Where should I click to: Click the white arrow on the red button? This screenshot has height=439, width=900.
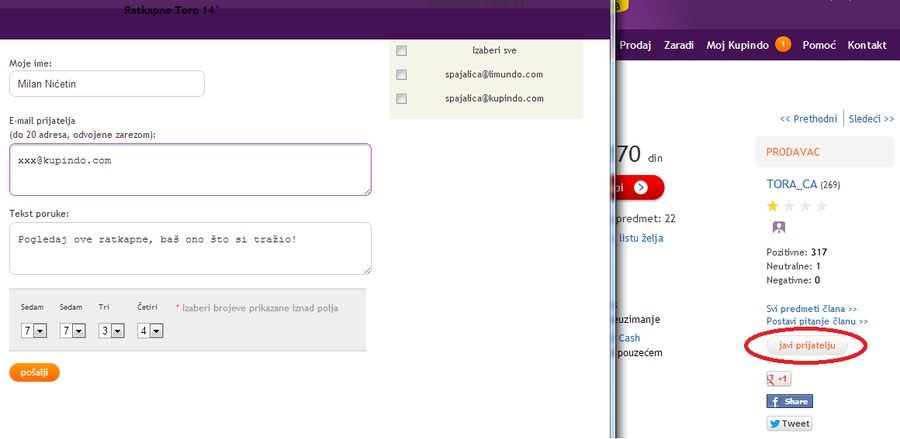[x=641, y=186]
